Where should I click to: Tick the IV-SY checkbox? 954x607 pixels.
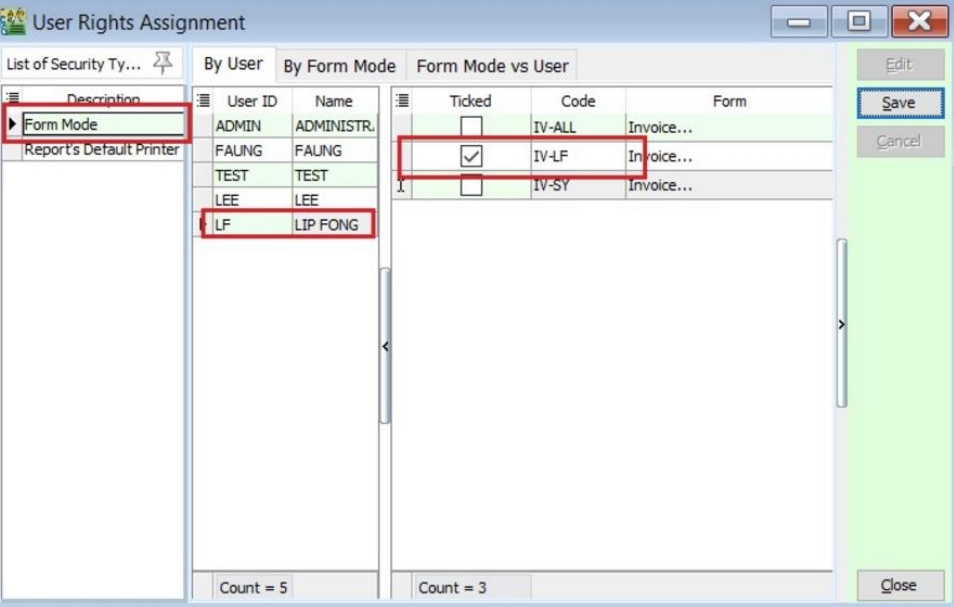(x=471, y=186)
